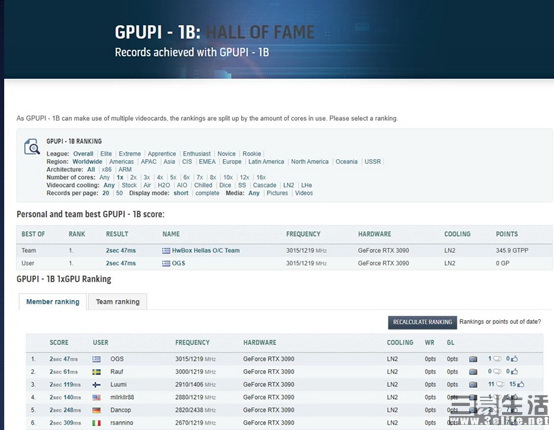This screenshot has height=430, width=554.
Task: Open HwBox Hellas O/C Team link
Action: click(206, 251)
